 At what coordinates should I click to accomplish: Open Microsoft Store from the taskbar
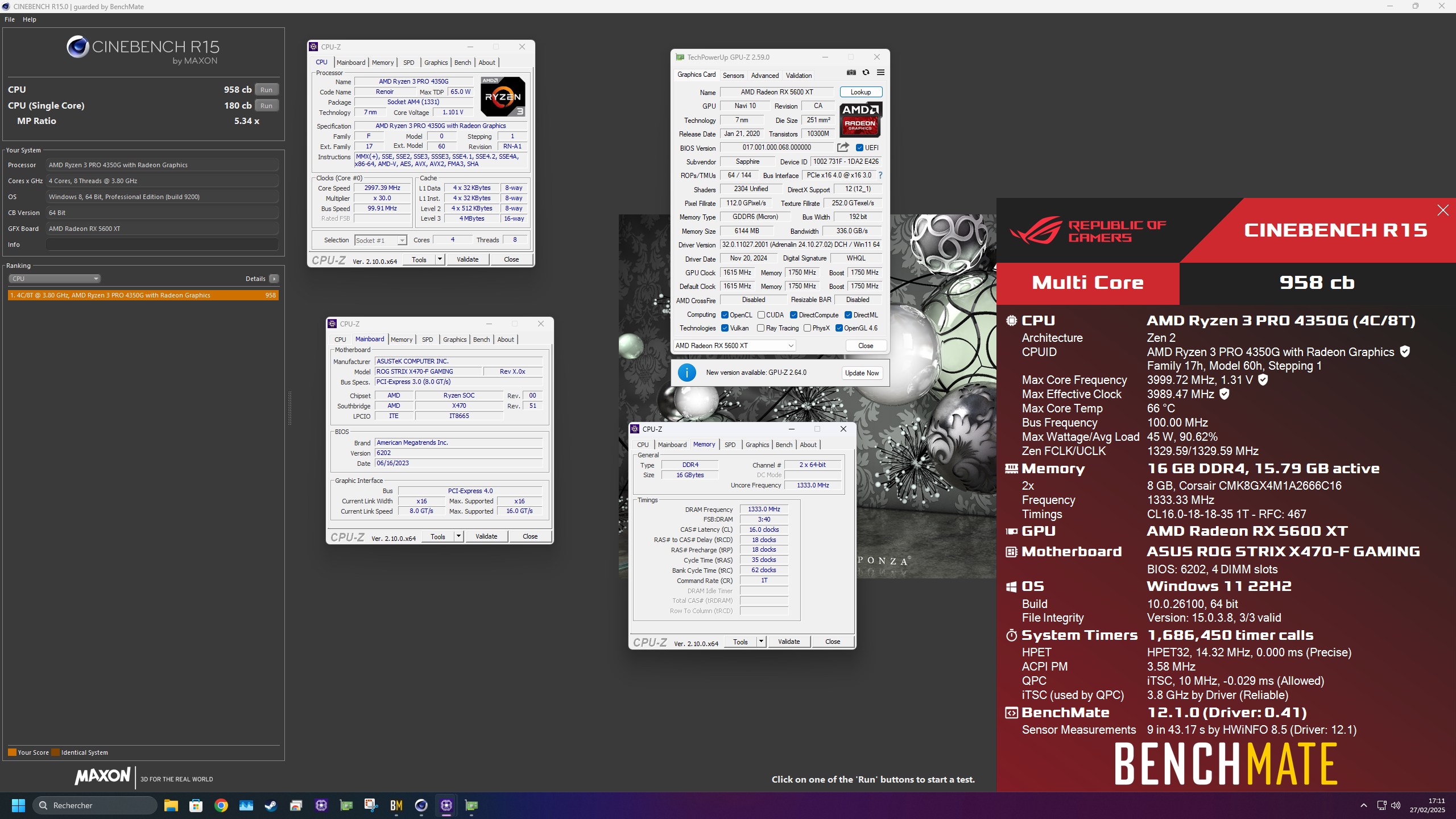196,805
